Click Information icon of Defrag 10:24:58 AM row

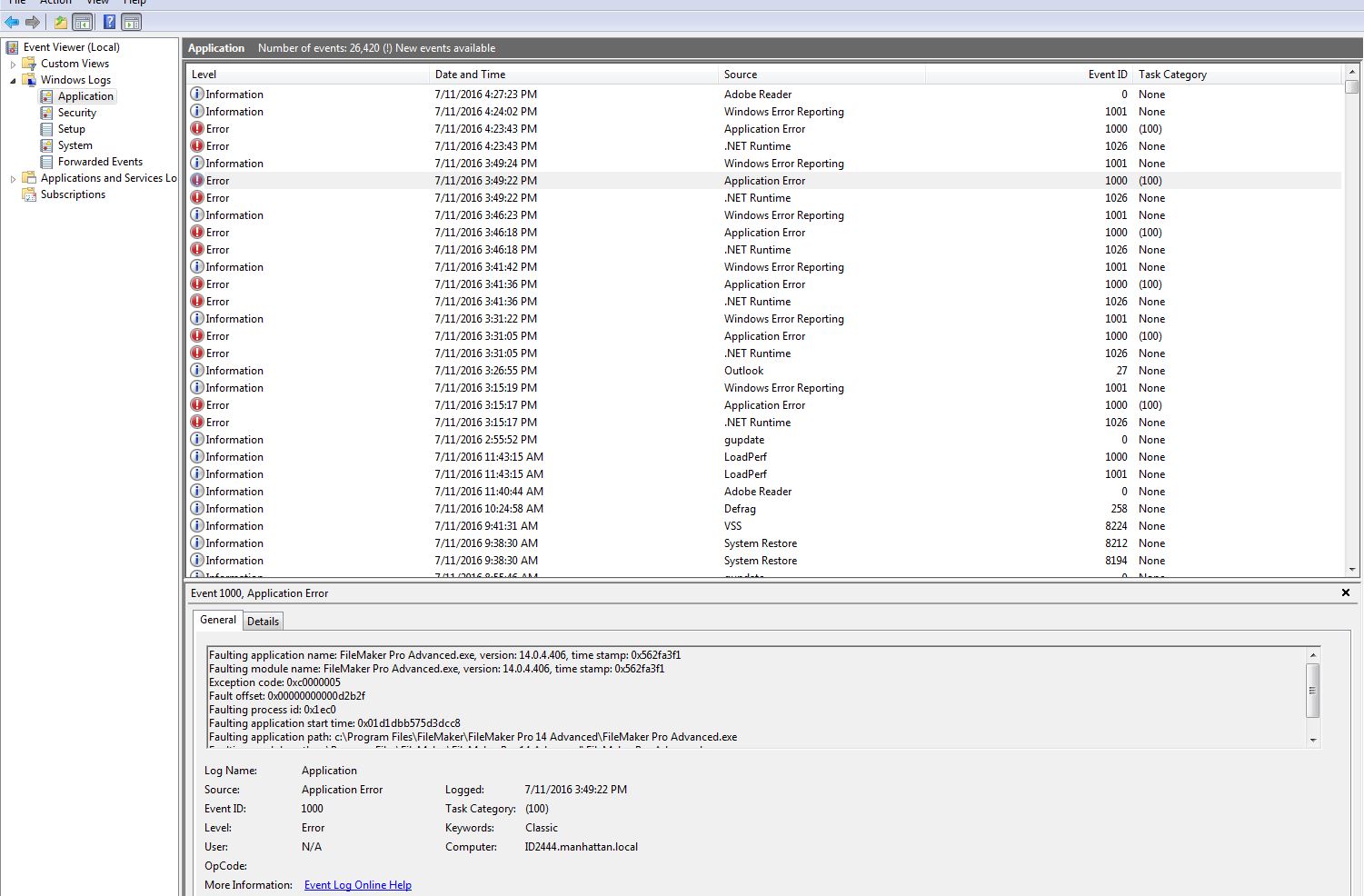point(197,508)
